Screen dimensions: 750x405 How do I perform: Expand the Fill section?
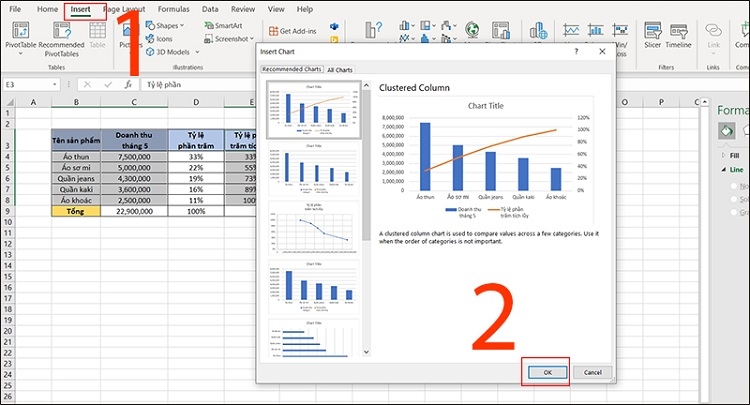coord(734,156)
